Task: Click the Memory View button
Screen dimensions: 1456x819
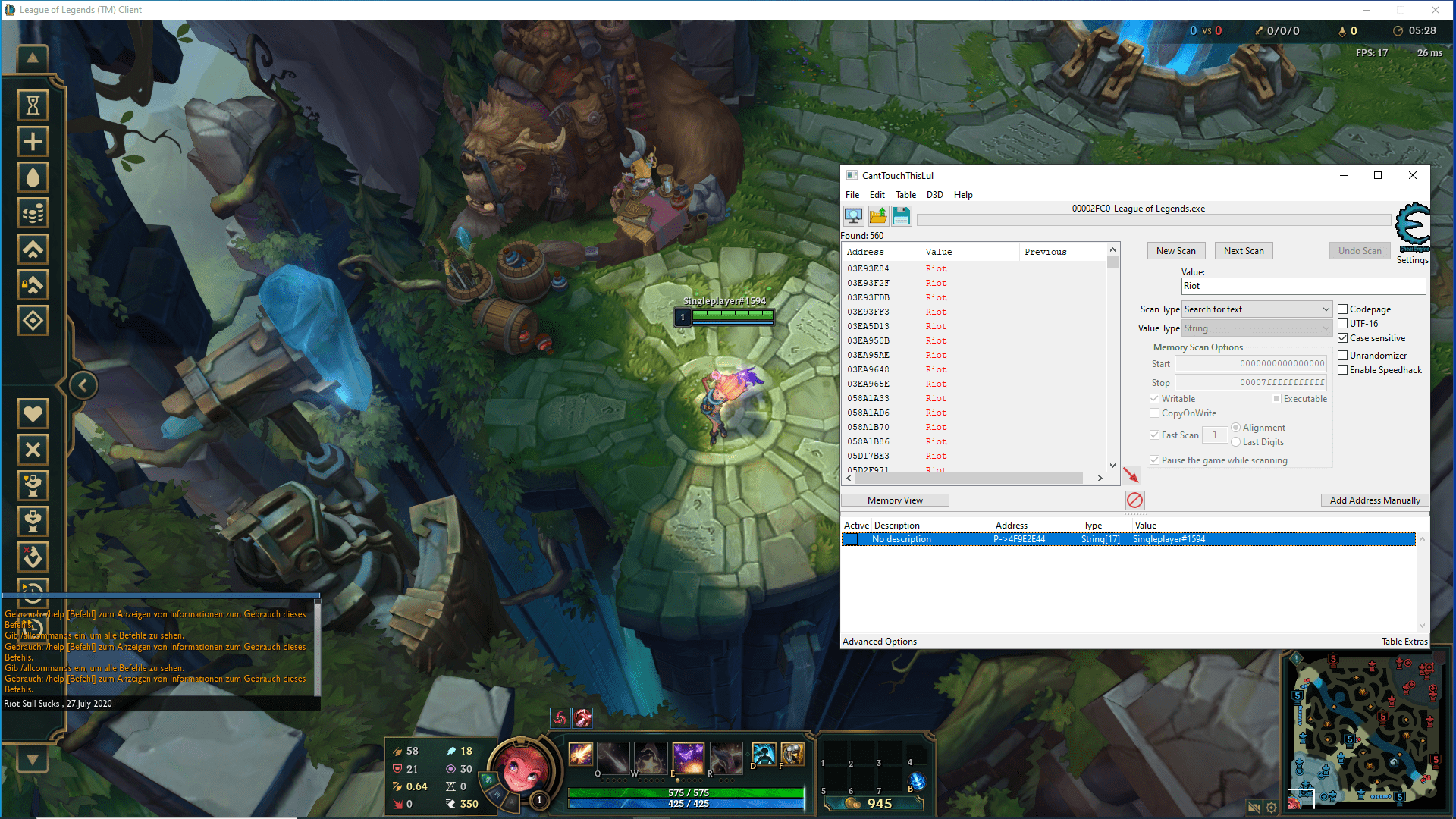Action: pyautogui.click(x=895, y=500)
